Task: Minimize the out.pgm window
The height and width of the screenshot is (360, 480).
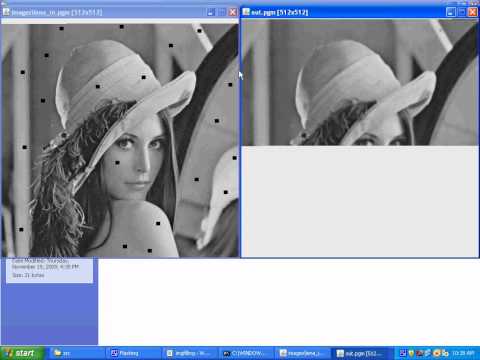Action: tap(450, 12)
